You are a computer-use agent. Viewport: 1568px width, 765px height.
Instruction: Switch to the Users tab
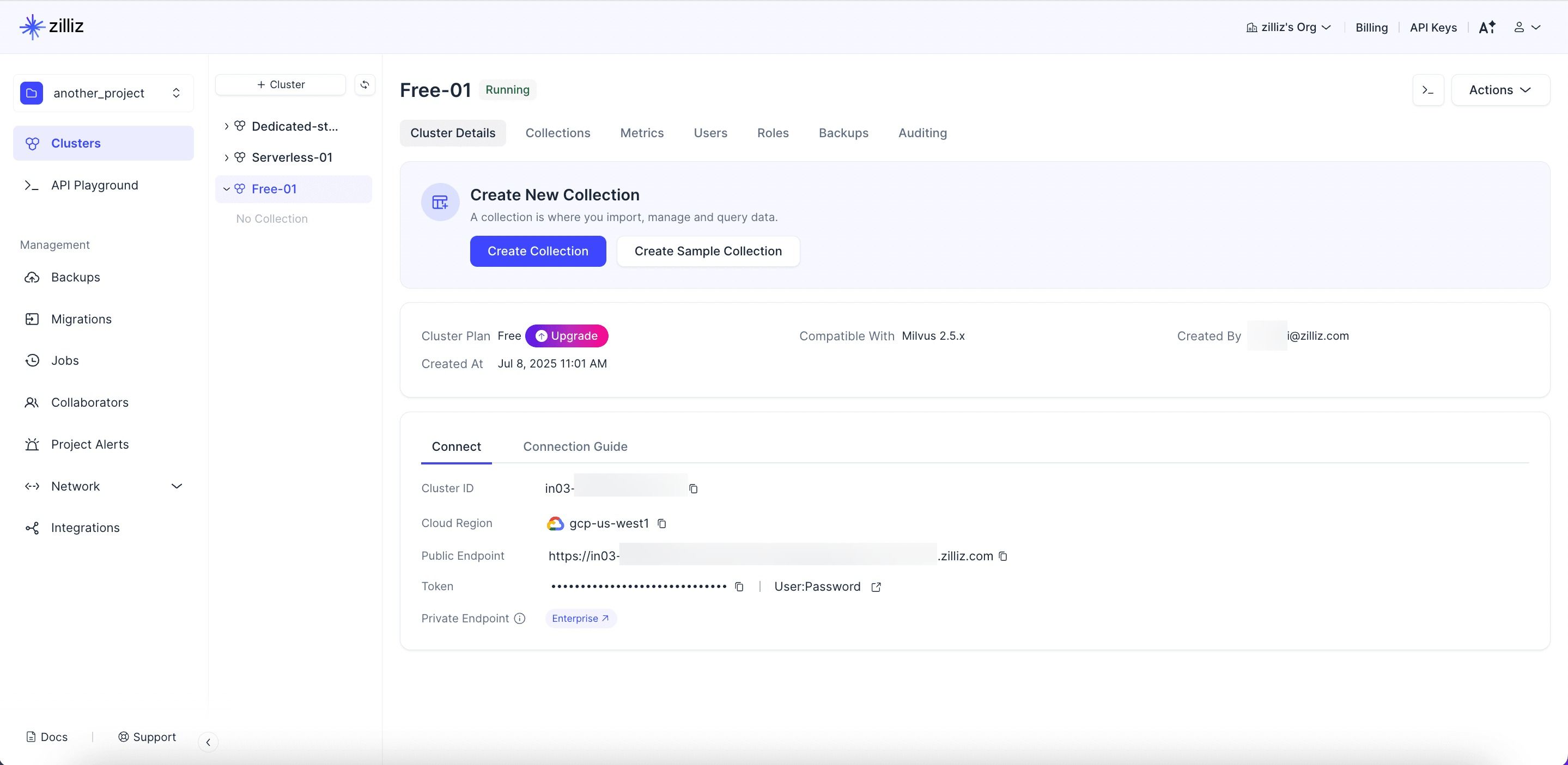[x=710, y=132]
